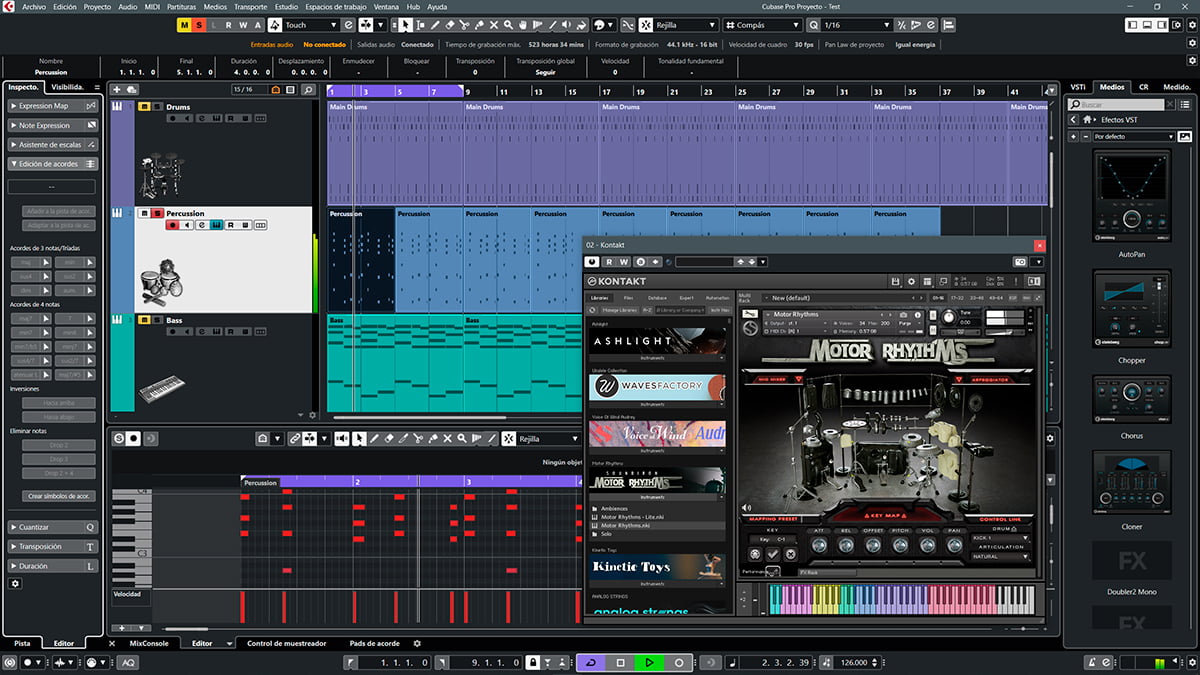The width and height of the screenshot is (1200, 675).
Task: Expand the Cuantizar section
Action: pyautogui.click(x=52, y=527)
